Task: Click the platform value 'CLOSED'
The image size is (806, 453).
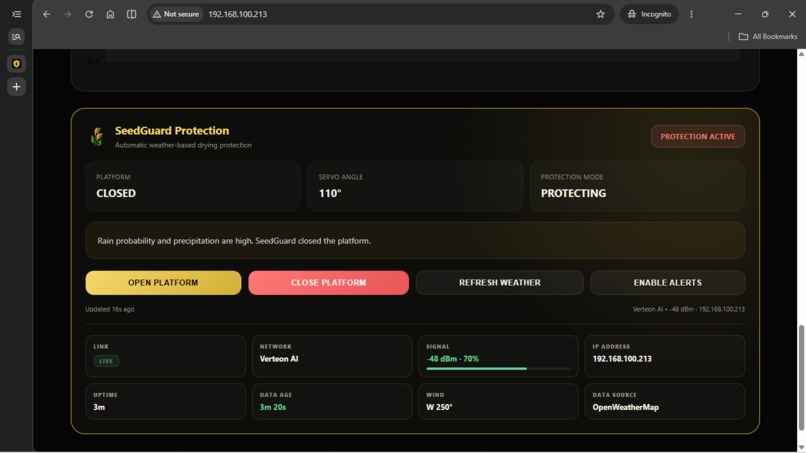Action: [116, 193]
